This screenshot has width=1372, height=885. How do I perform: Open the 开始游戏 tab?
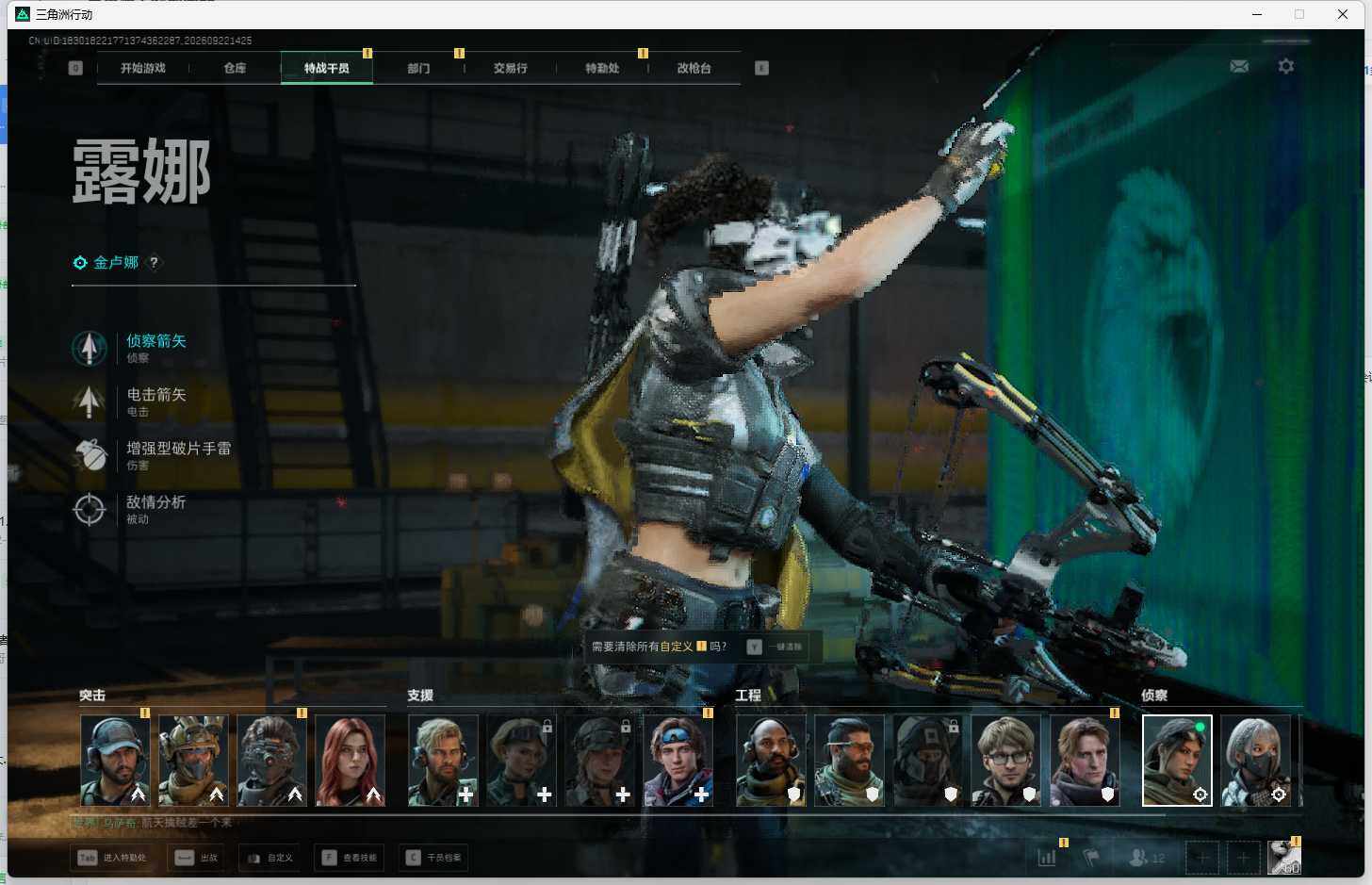143,68
